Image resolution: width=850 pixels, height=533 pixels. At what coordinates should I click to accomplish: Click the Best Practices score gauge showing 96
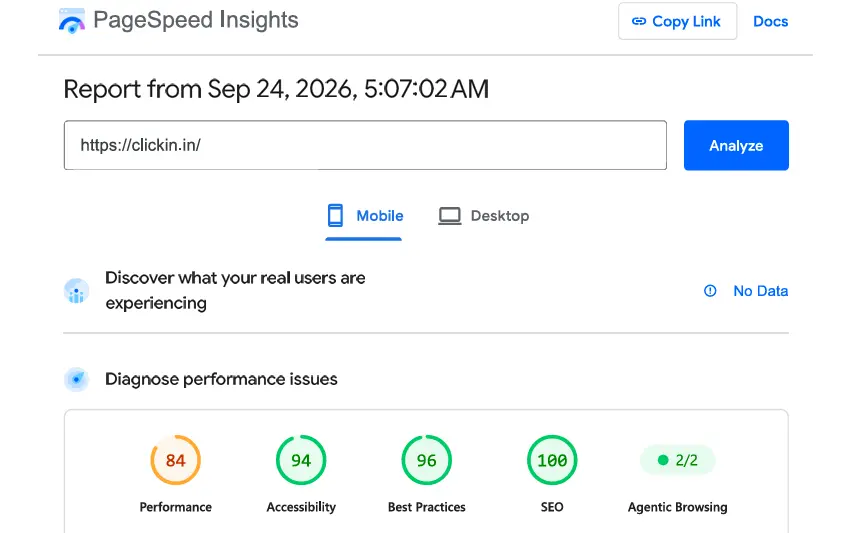click(x=427, y=460)
